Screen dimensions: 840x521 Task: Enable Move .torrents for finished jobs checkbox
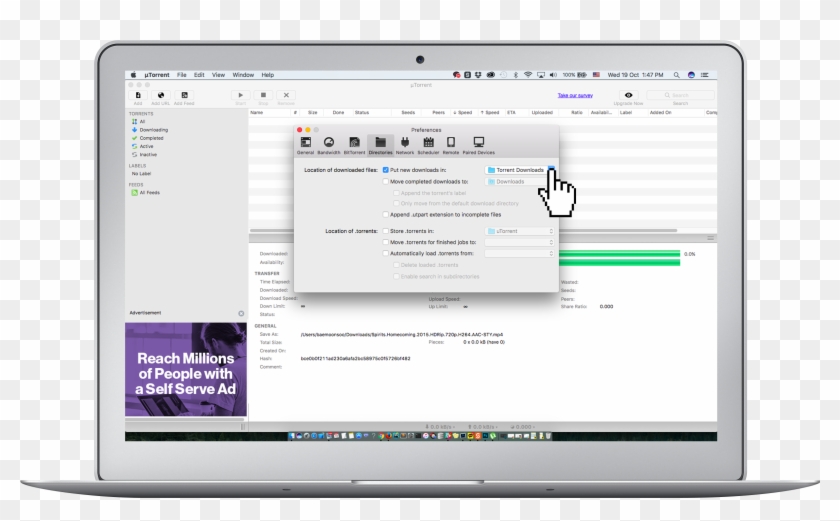pos(385,243)
